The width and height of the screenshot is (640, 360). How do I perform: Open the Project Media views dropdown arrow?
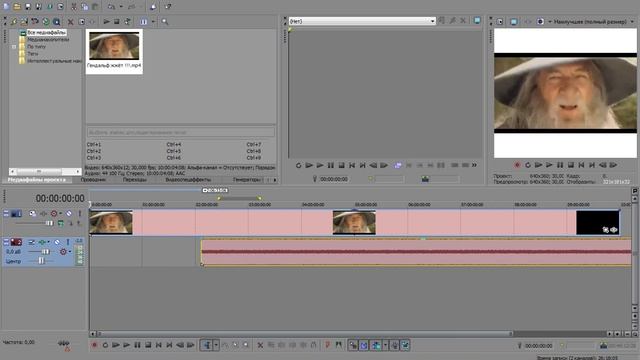(153, 22)
